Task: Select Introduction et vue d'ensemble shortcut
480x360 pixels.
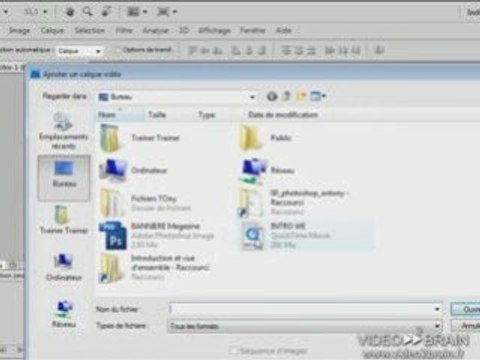Action: pos(155,268)
